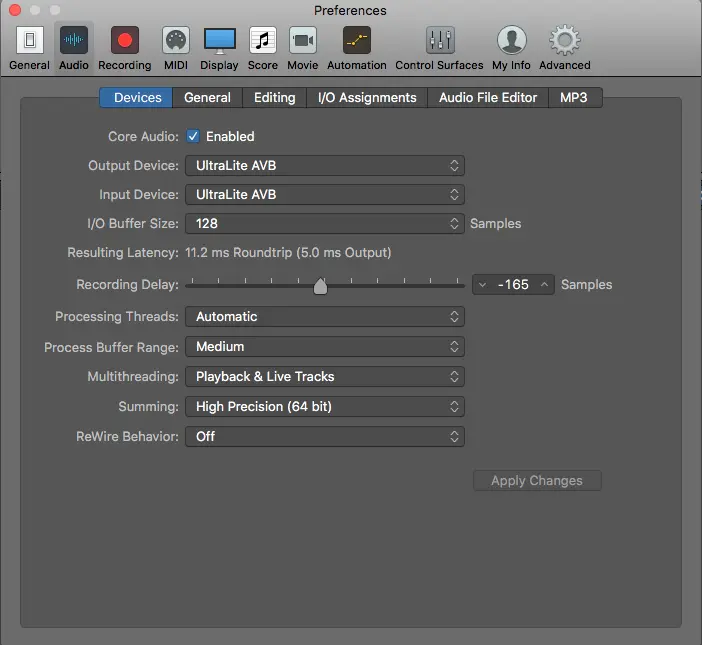
Task: Switch to the I/O Assignments tab
Action: [367, 98]
